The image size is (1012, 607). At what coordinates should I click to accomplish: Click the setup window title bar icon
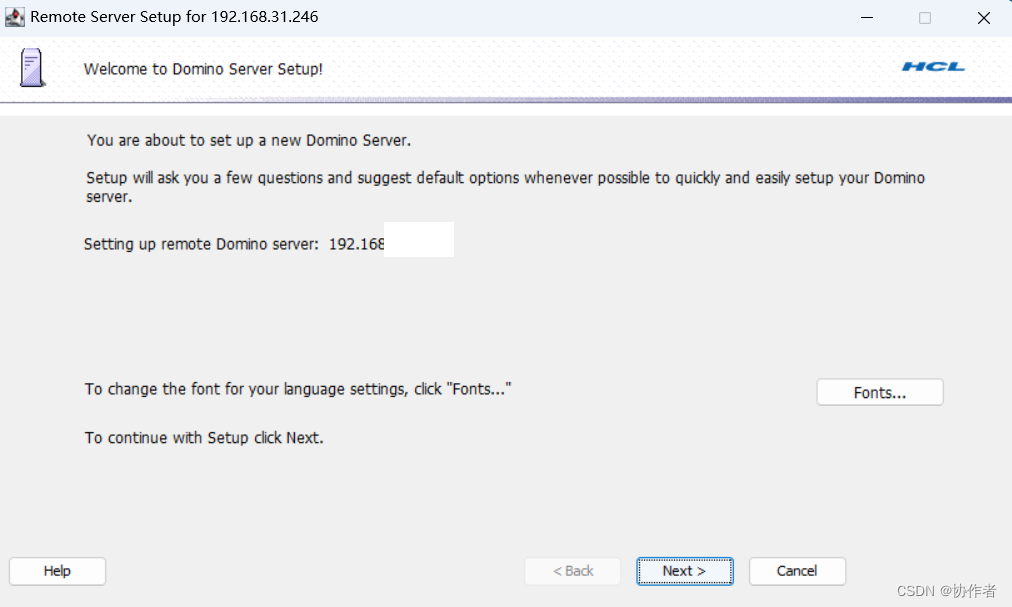click(15, 17)
